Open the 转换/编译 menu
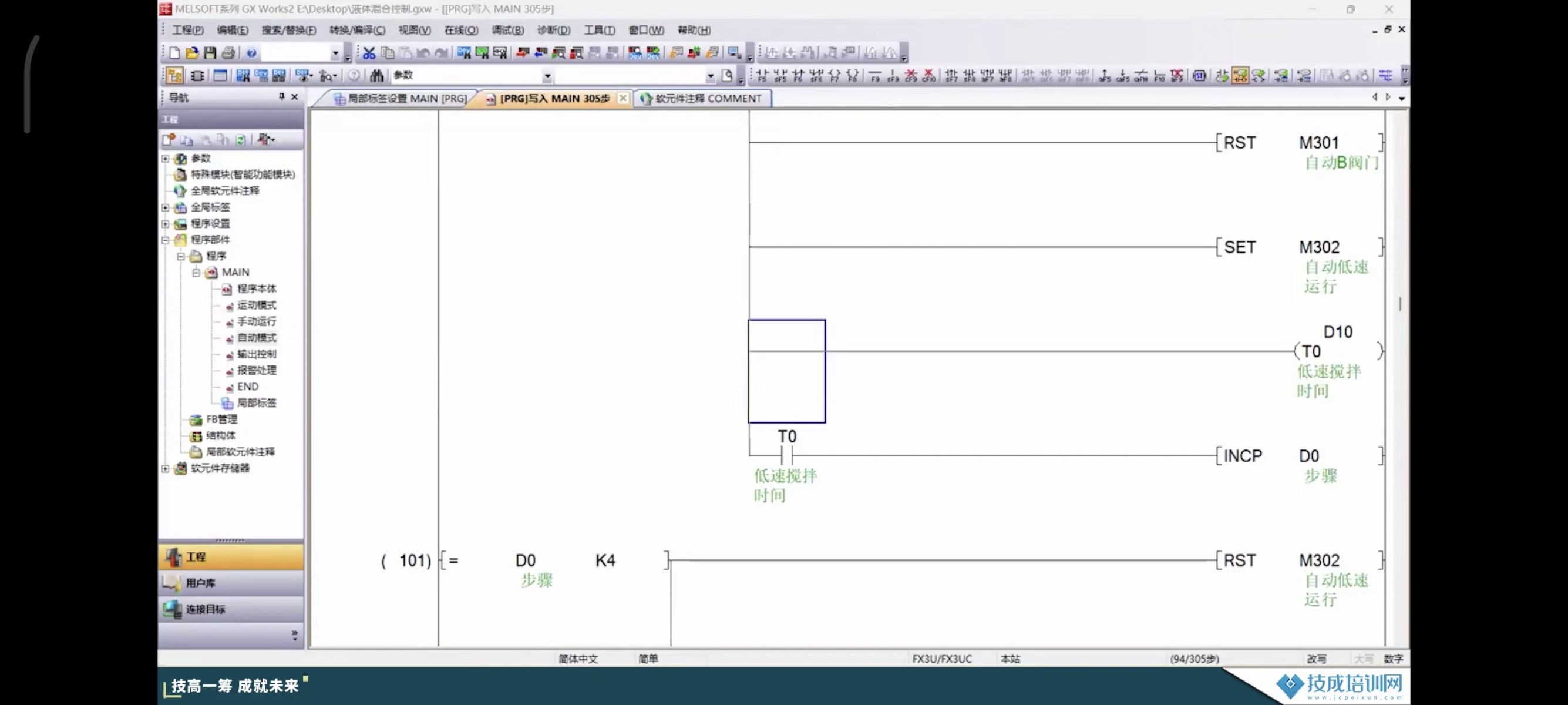The width and height of the screenshot is (1568, 705). [356, 30]
